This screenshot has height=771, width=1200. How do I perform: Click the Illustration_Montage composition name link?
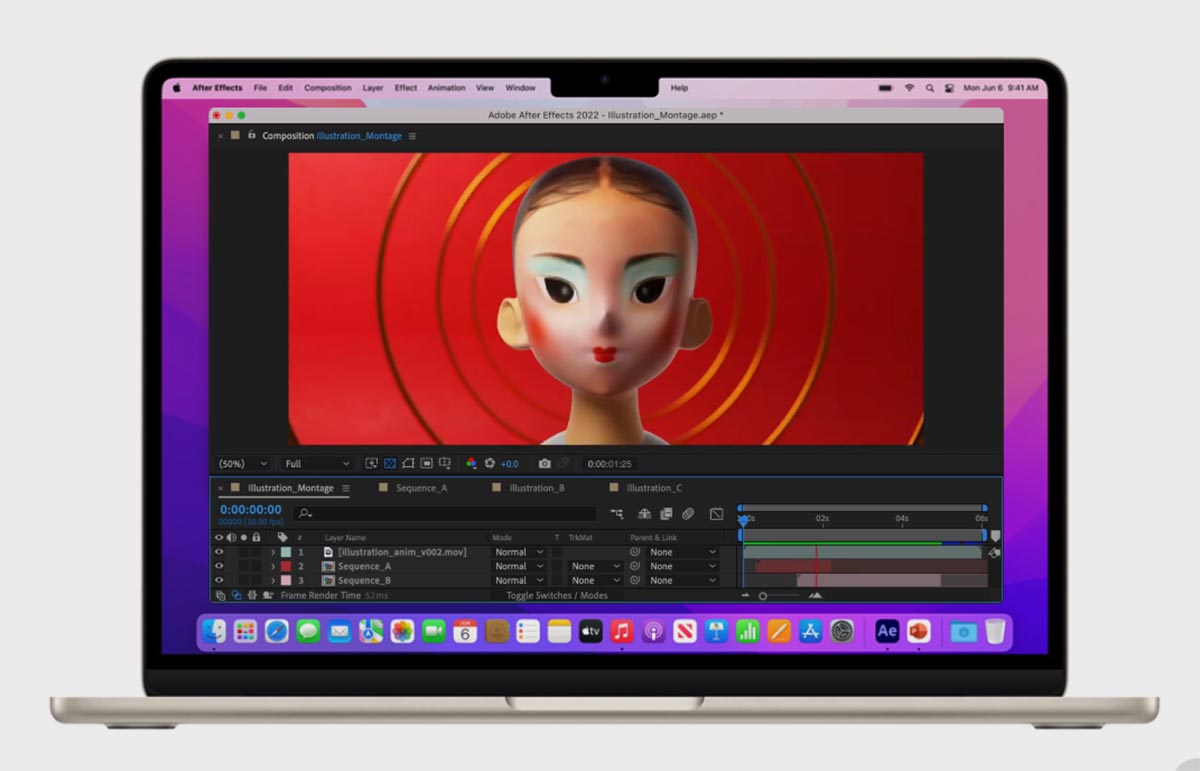359,136
